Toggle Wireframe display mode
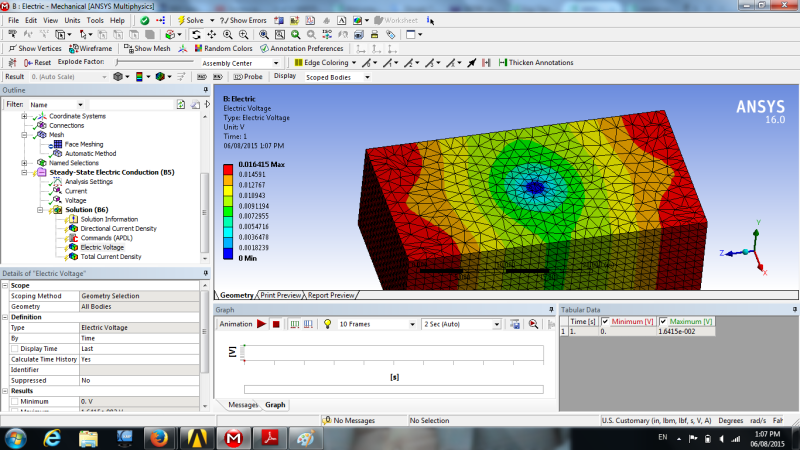The image size is (800, 450). click(x=91, y=48)
